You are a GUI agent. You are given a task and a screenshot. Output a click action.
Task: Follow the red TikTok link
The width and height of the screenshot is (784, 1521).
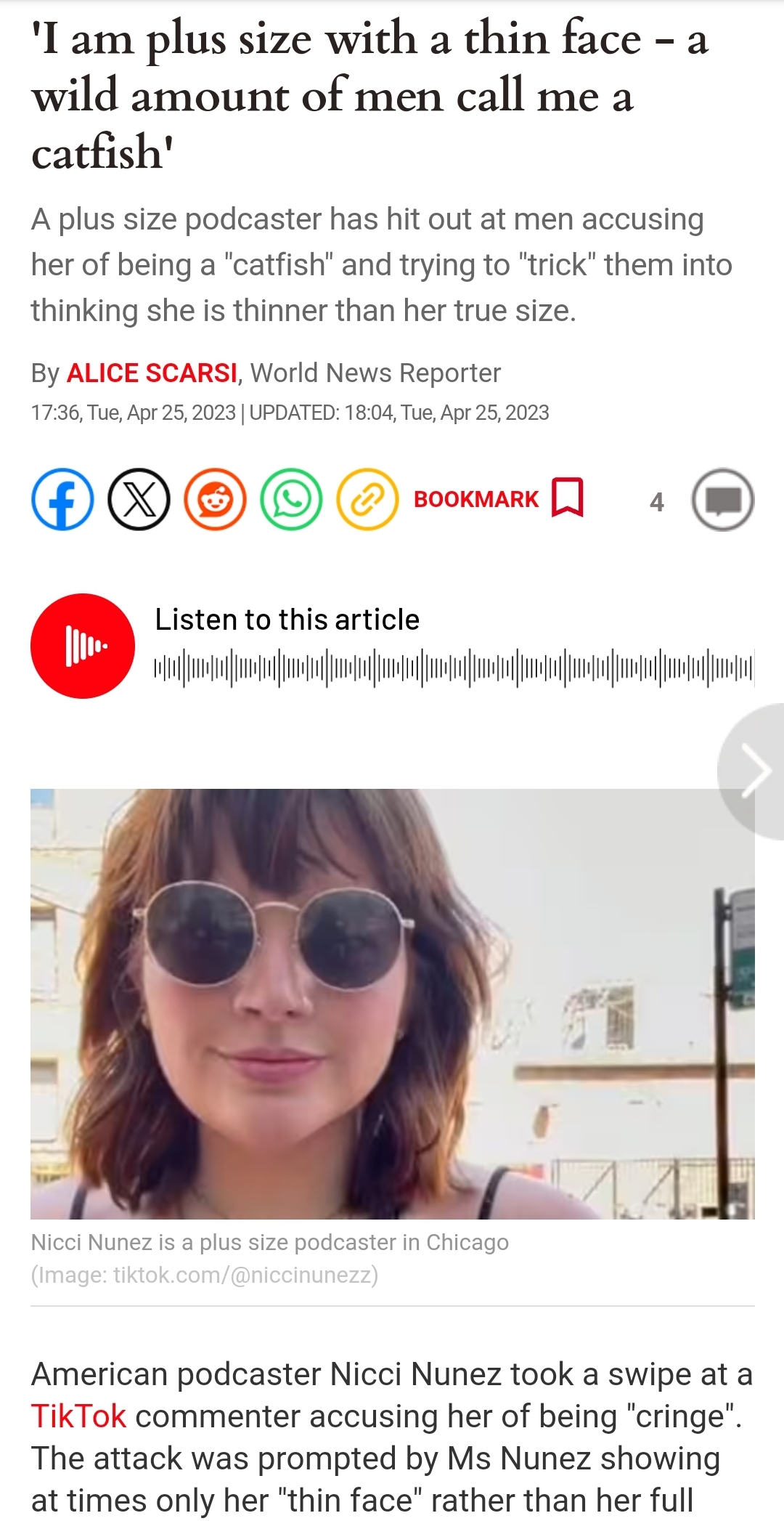click(x=78, y=1416)
